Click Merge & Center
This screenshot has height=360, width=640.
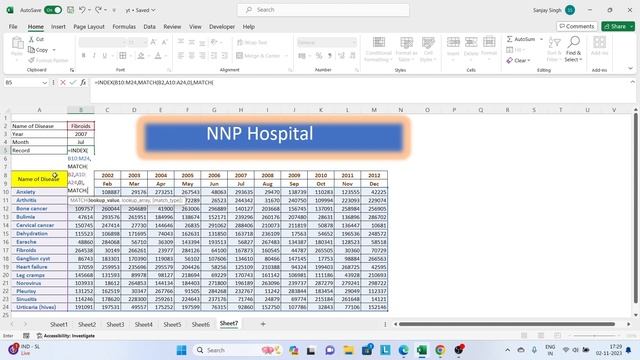tap(259, 56)
